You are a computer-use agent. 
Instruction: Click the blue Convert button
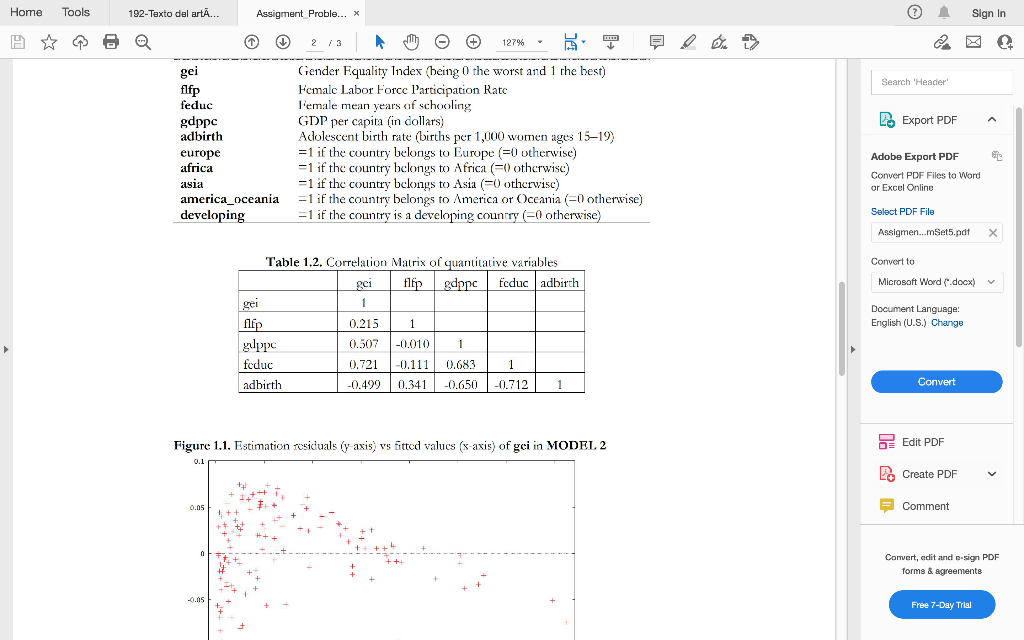point(936,382)
